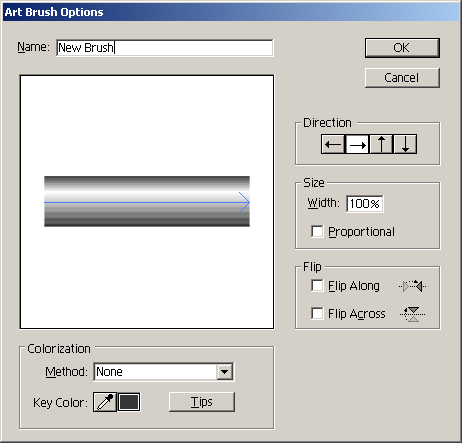
Task: Click the Art Brush Options title bar
Action: point(231,12)
